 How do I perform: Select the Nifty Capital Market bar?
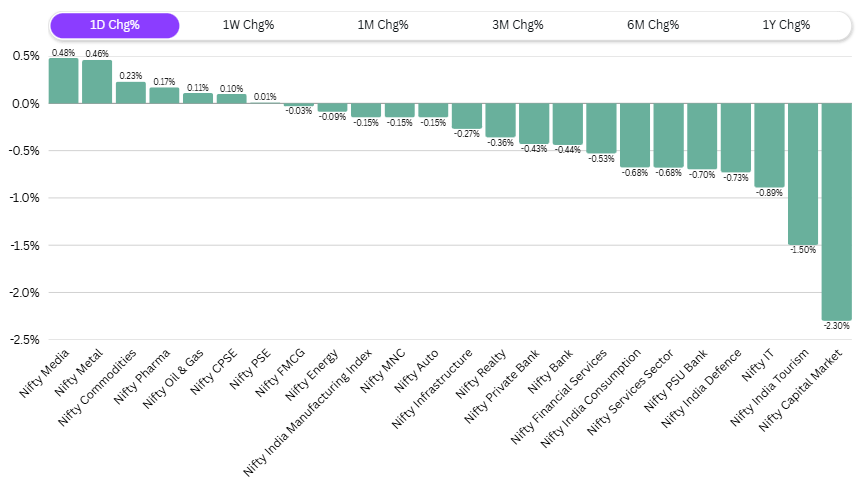[836, 211]
